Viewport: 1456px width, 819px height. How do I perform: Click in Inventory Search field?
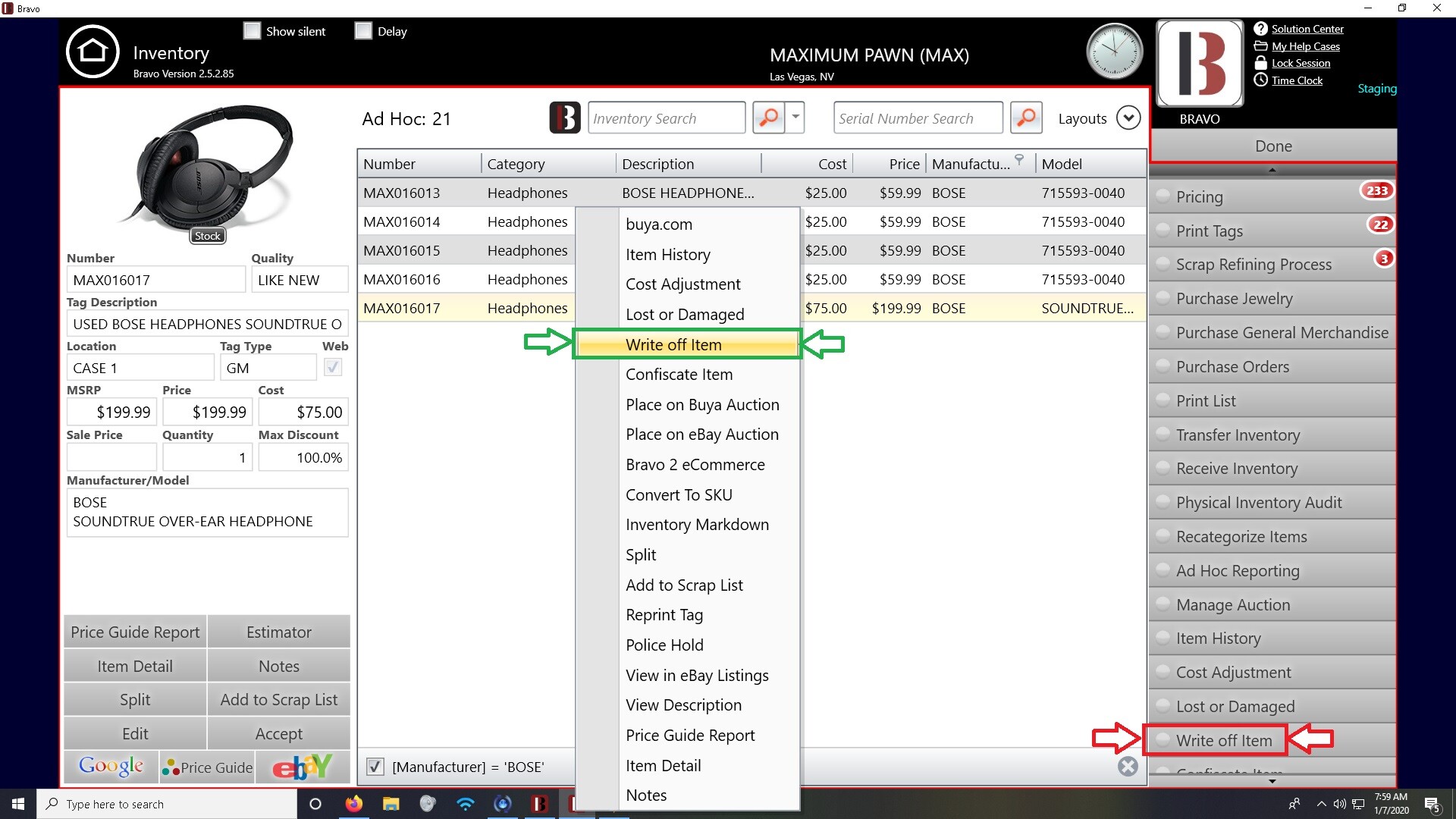coord(666,118)
